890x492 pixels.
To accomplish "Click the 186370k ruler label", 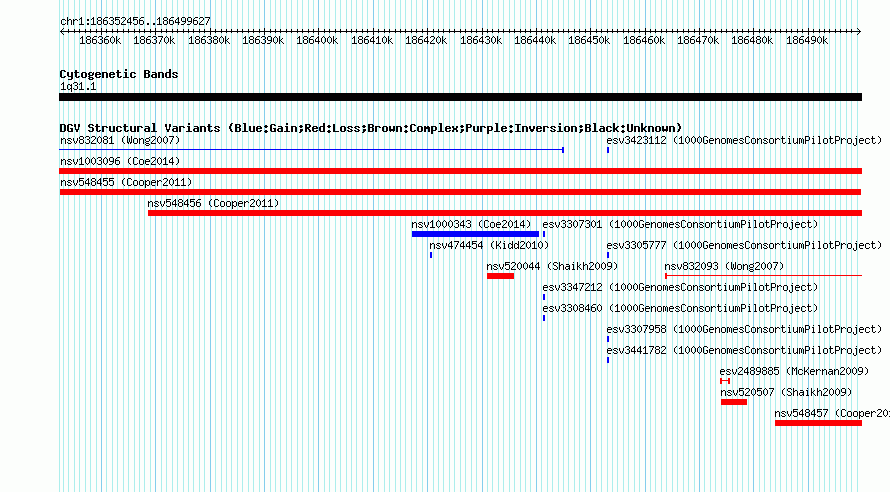I will tap(154, 40).
